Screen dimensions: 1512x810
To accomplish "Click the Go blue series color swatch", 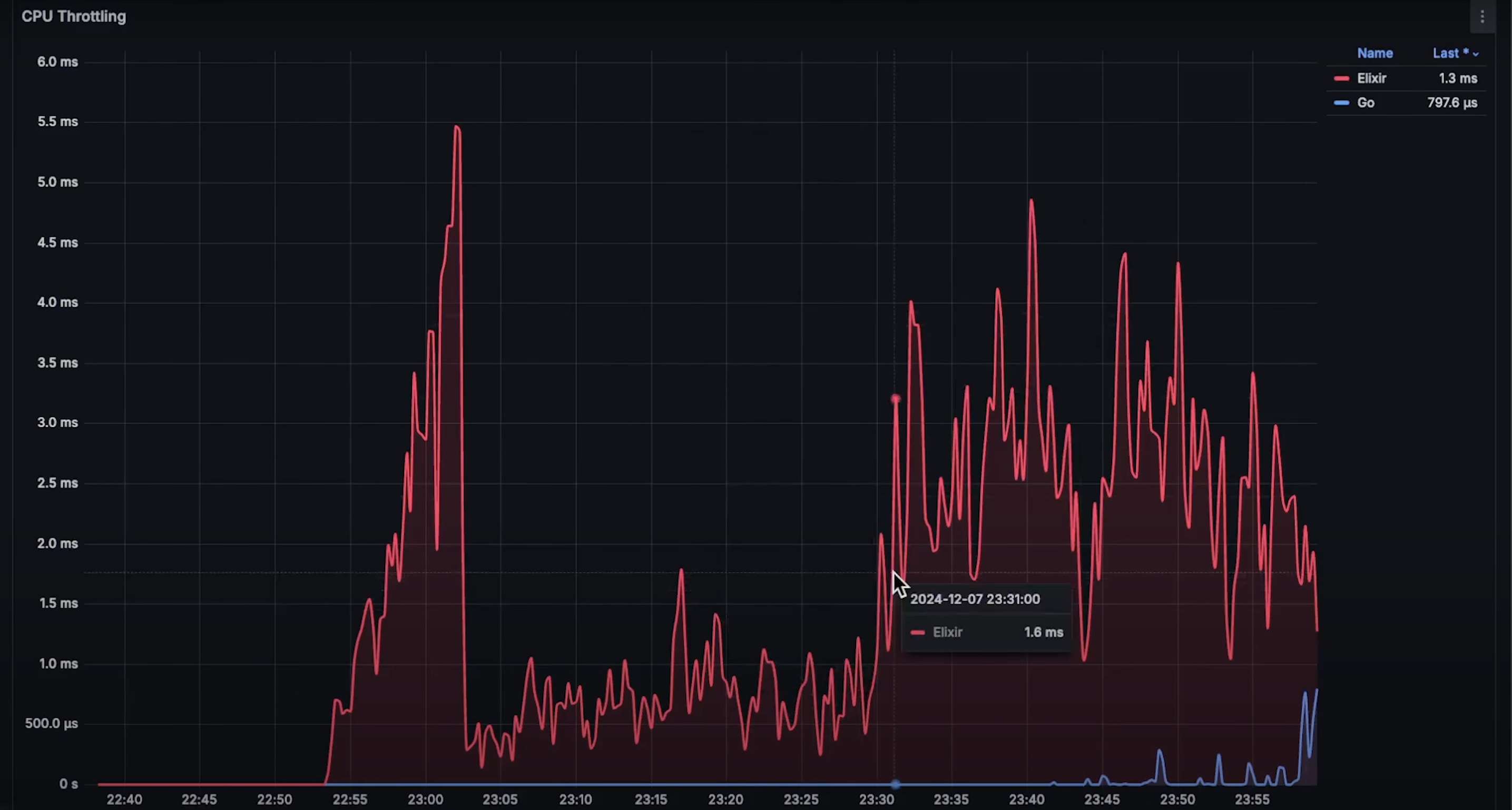I will coord(1341,103).
